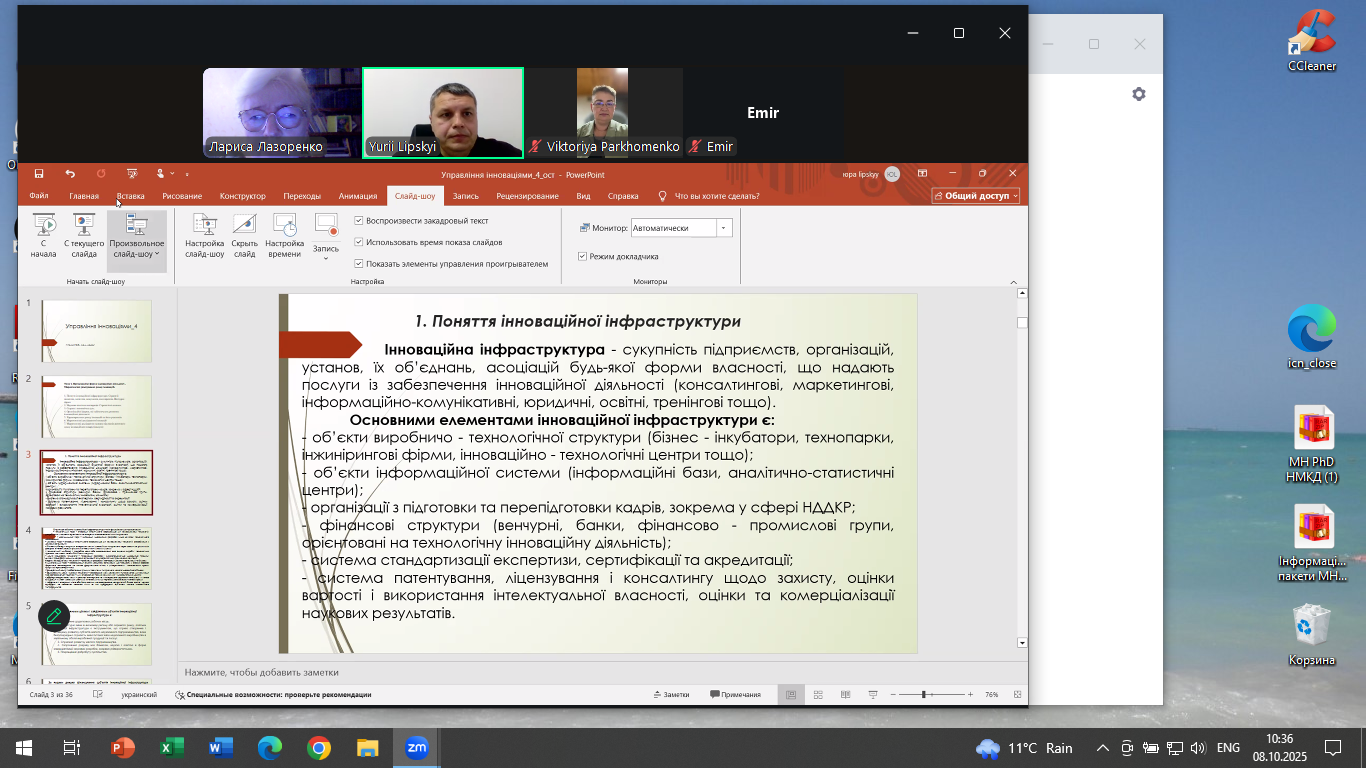
Task: Click the Настройка времени rehearse icon
Action: coord(284,236)
